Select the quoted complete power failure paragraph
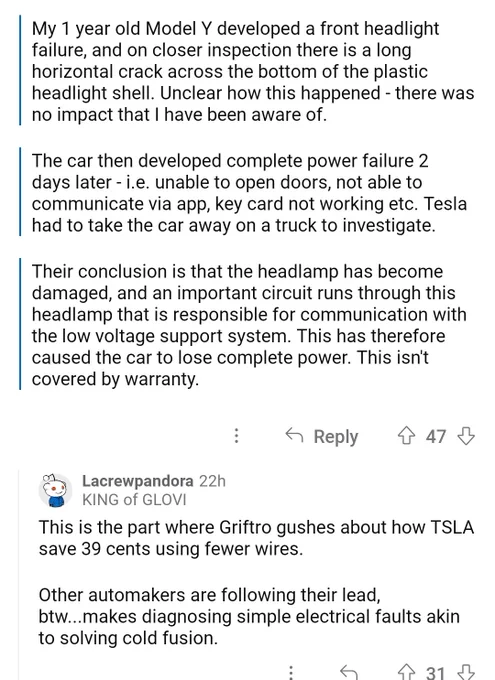495x680 pixels. (249, 193)
